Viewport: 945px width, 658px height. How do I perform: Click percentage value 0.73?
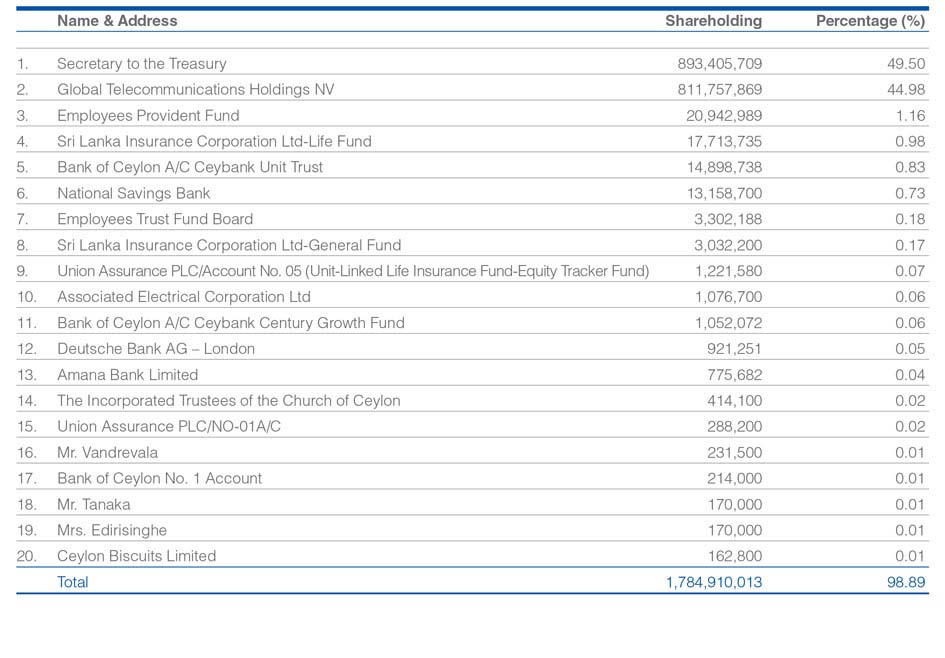pos(910,193)
